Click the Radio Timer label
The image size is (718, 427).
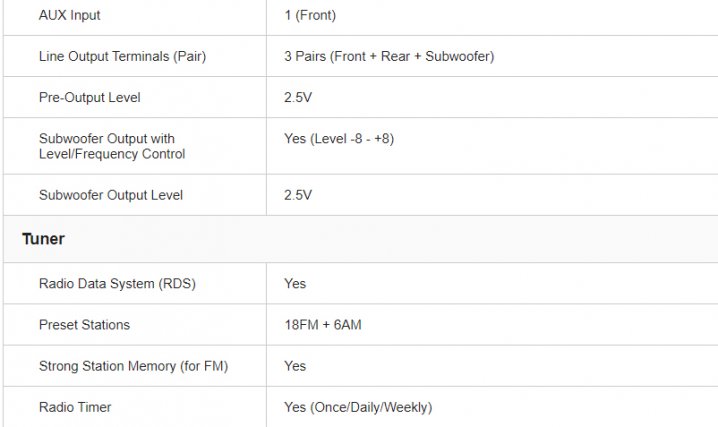[x=75, y=407]
